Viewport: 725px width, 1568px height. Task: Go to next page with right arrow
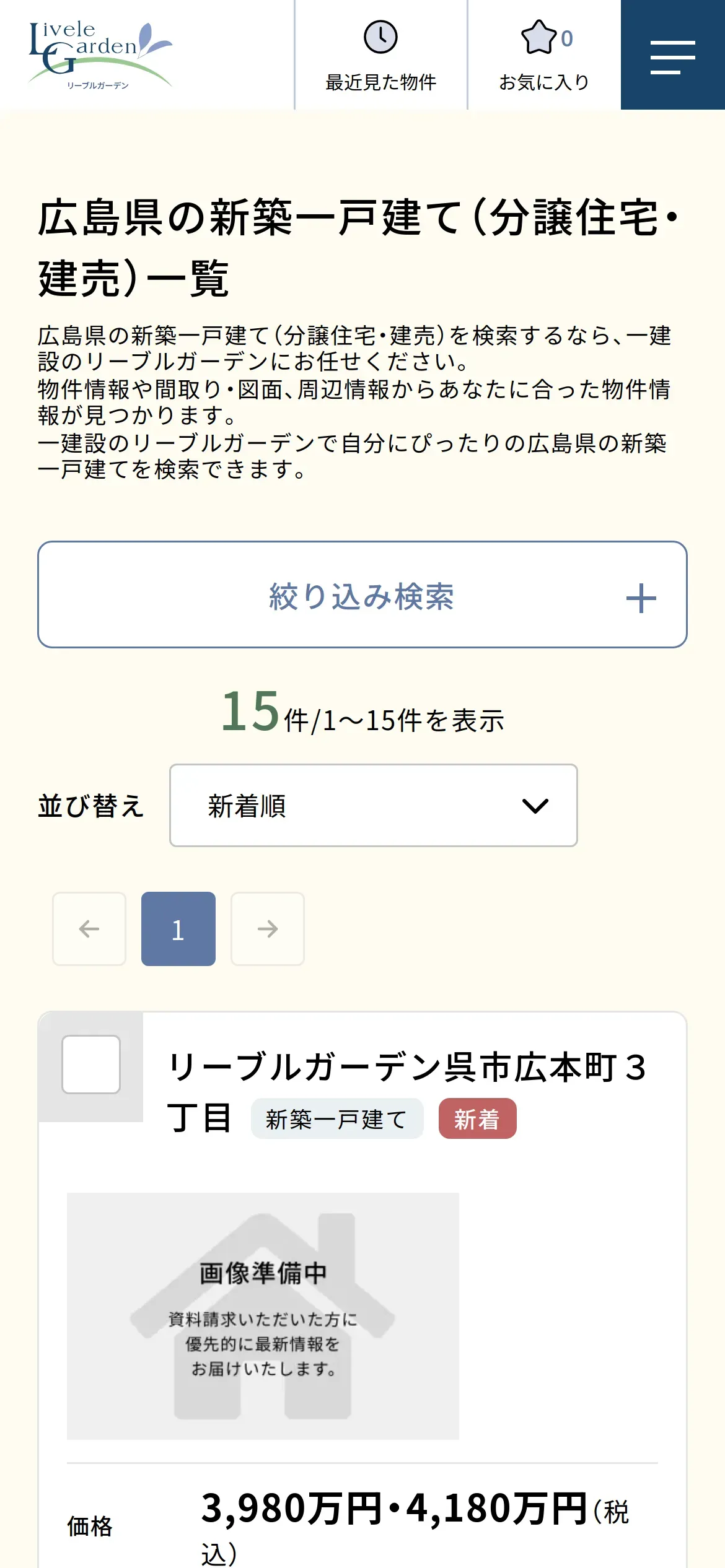coord(268,929)
